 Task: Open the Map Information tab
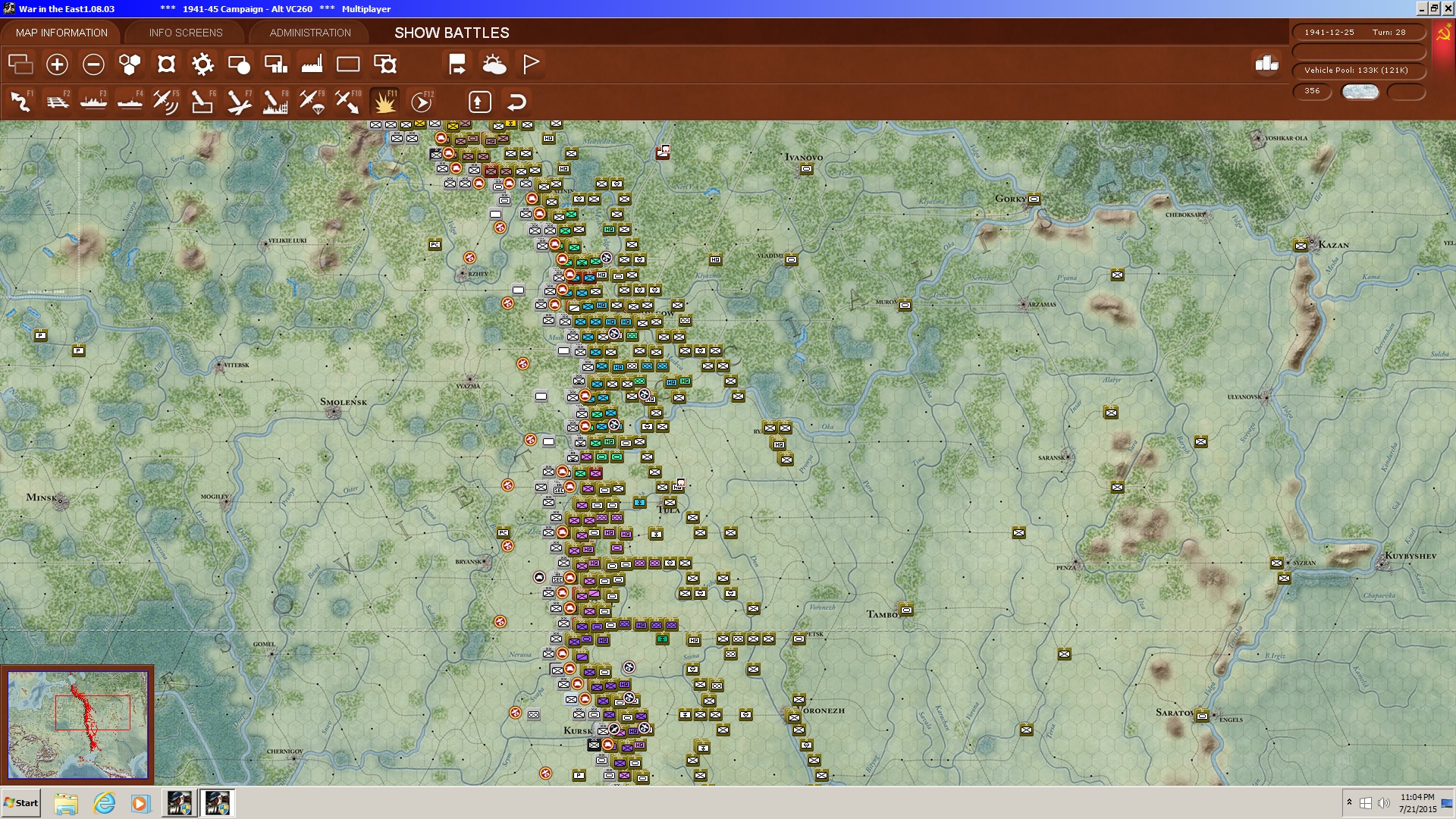click(x=61, y=33)
